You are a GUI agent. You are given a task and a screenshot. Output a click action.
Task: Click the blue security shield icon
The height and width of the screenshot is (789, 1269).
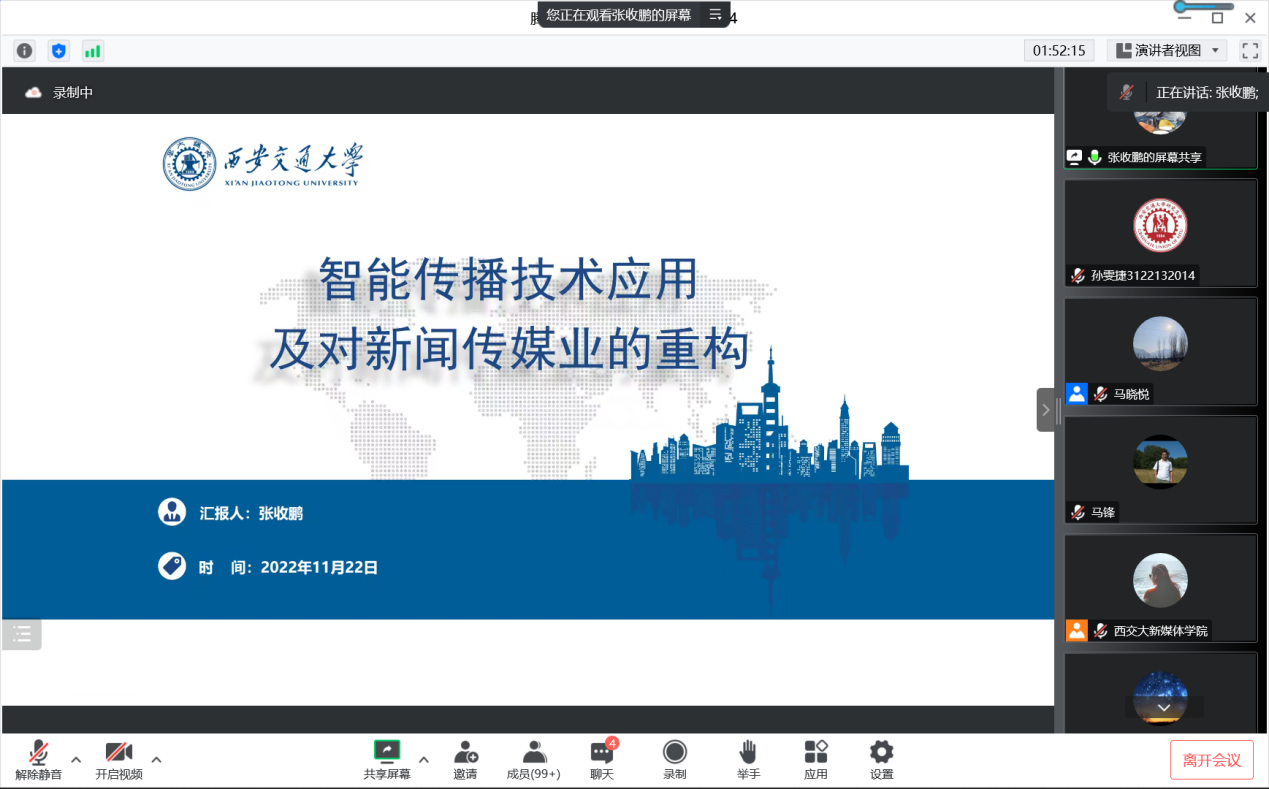(x=59, y=51)
